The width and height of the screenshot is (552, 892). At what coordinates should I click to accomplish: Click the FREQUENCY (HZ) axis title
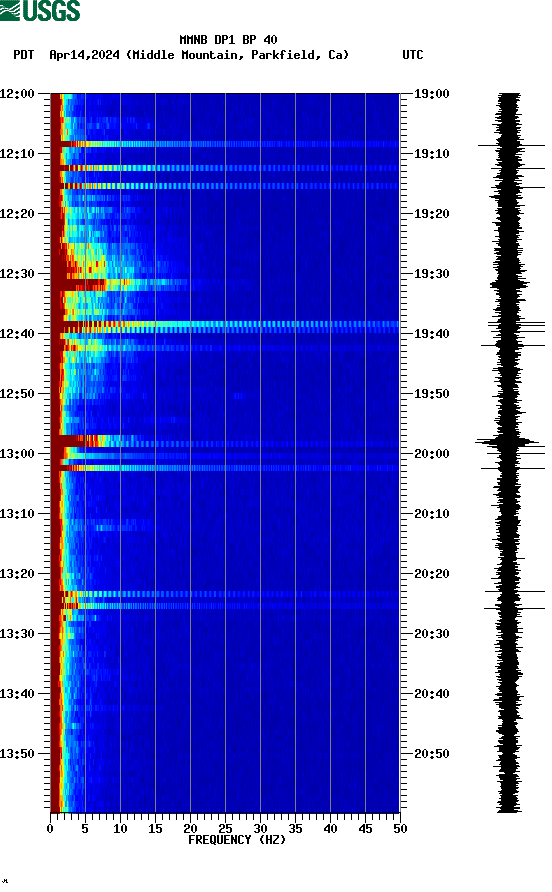pyautogui.click(x=237, y=840)
